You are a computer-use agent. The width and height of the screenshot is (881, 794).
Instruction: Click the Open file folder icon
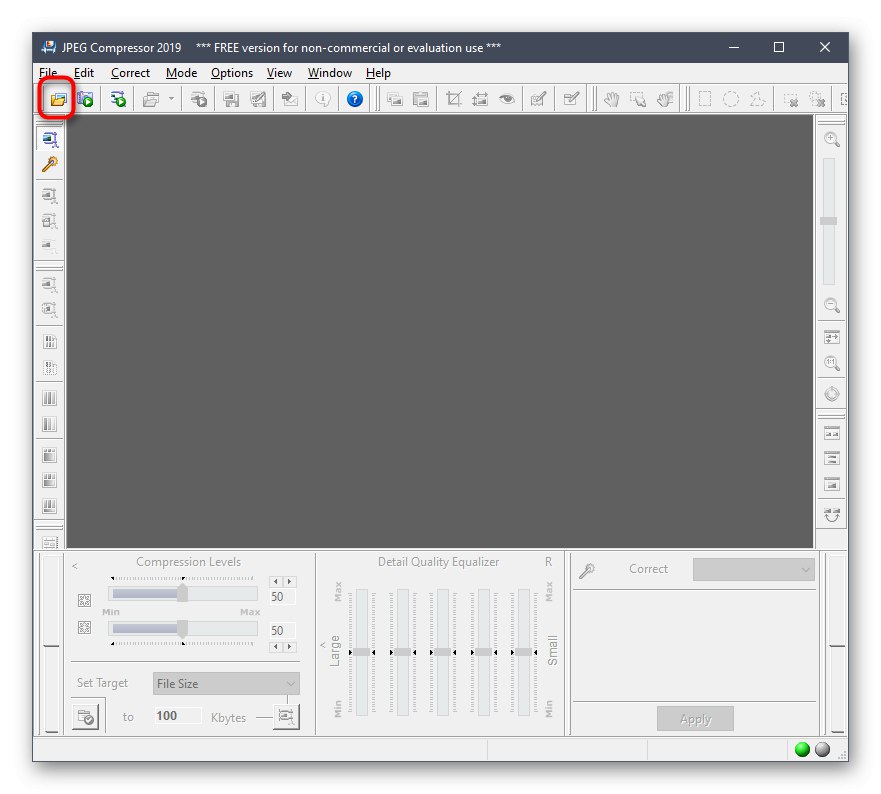tap(58, 99)
